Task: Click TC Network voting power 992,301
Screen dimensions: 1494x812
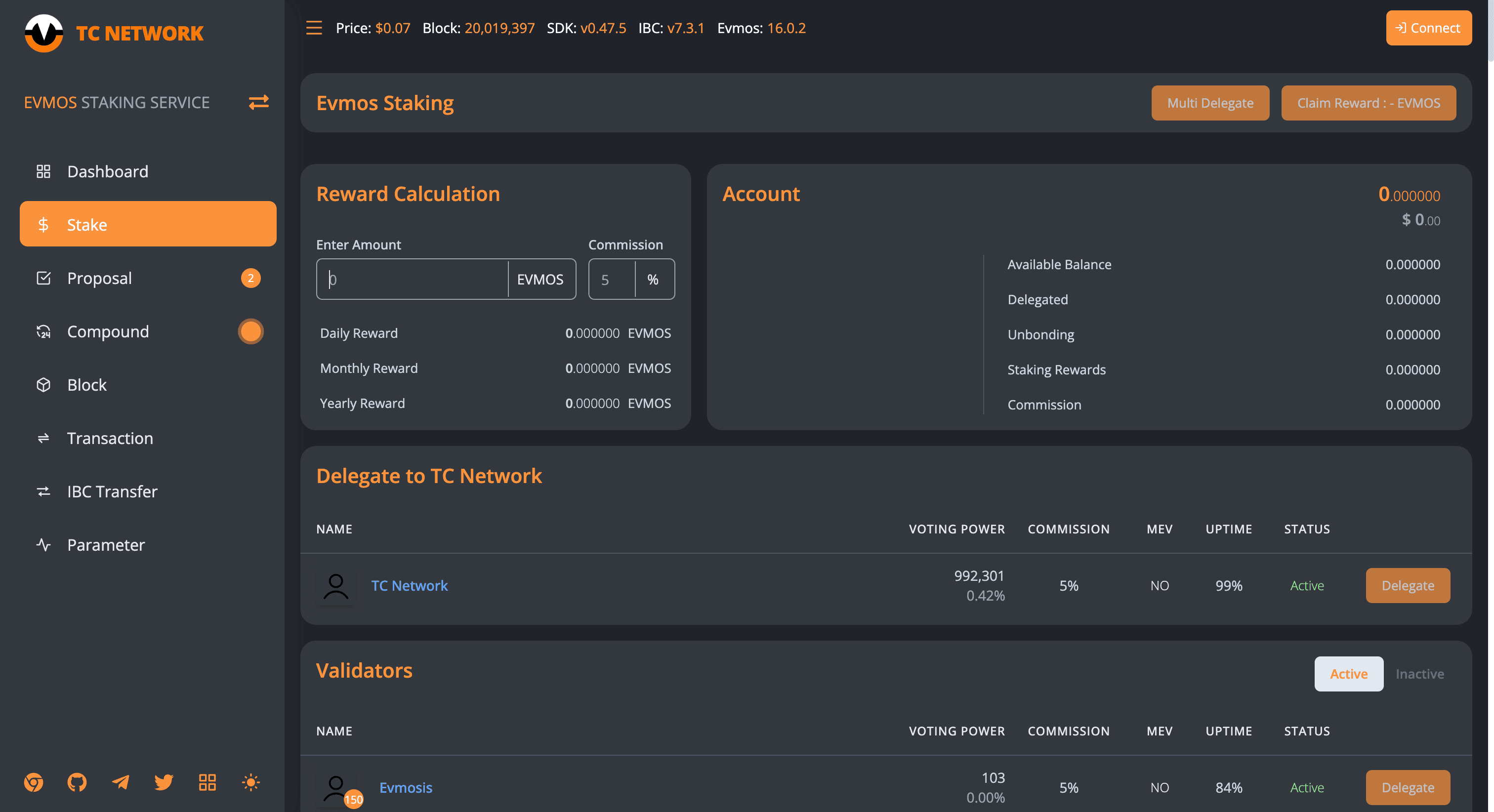Action: (979, 576)
